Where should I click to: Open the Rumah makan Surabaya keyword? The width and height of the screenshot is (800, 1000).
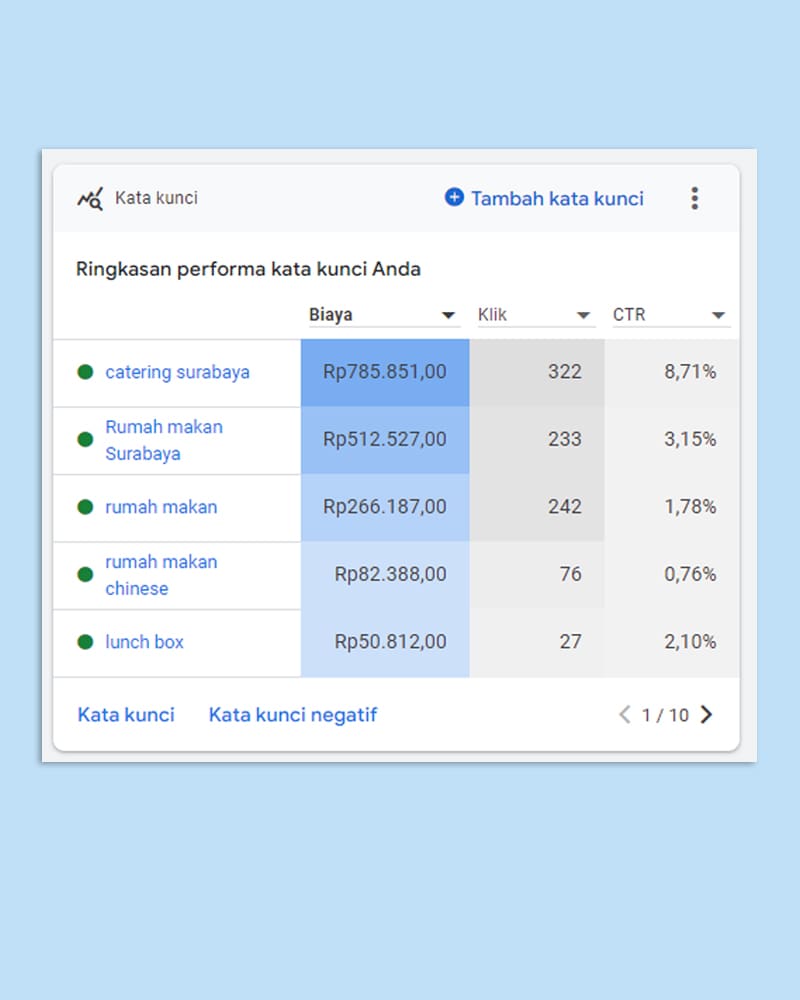click(x=164, y=440)
